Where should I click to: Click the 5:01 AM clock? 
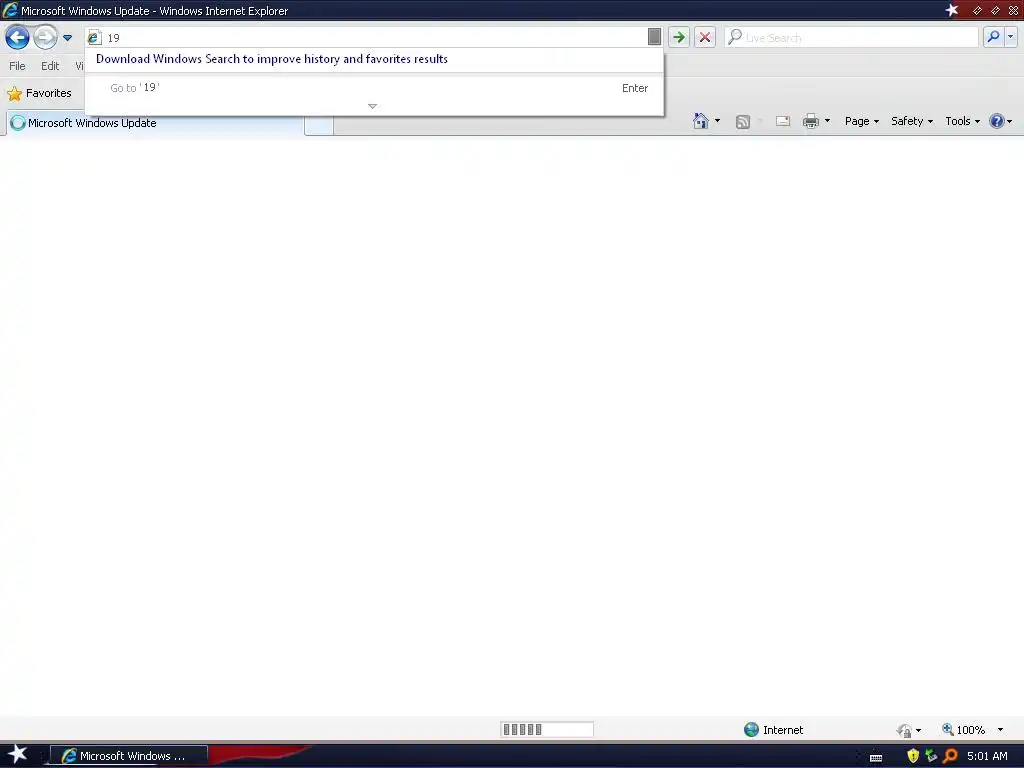pyautogui.click(x=987, y=756)
